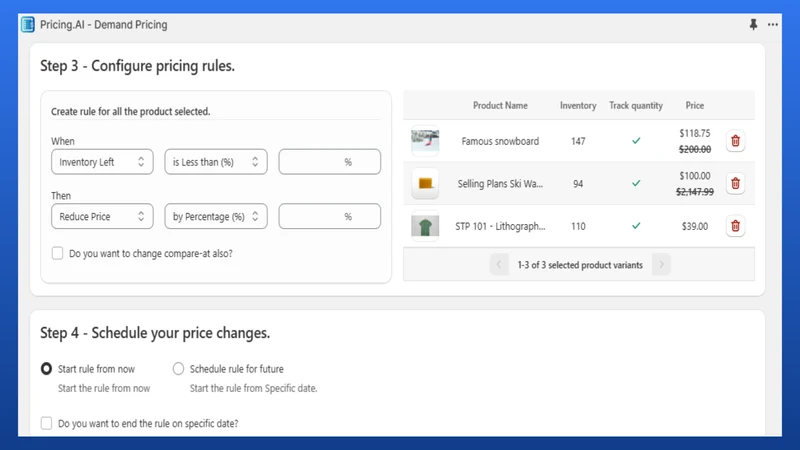This screenshot has width=800, height=450.
Task: Click inventory value 94
Action: click(x=578, y=183)
